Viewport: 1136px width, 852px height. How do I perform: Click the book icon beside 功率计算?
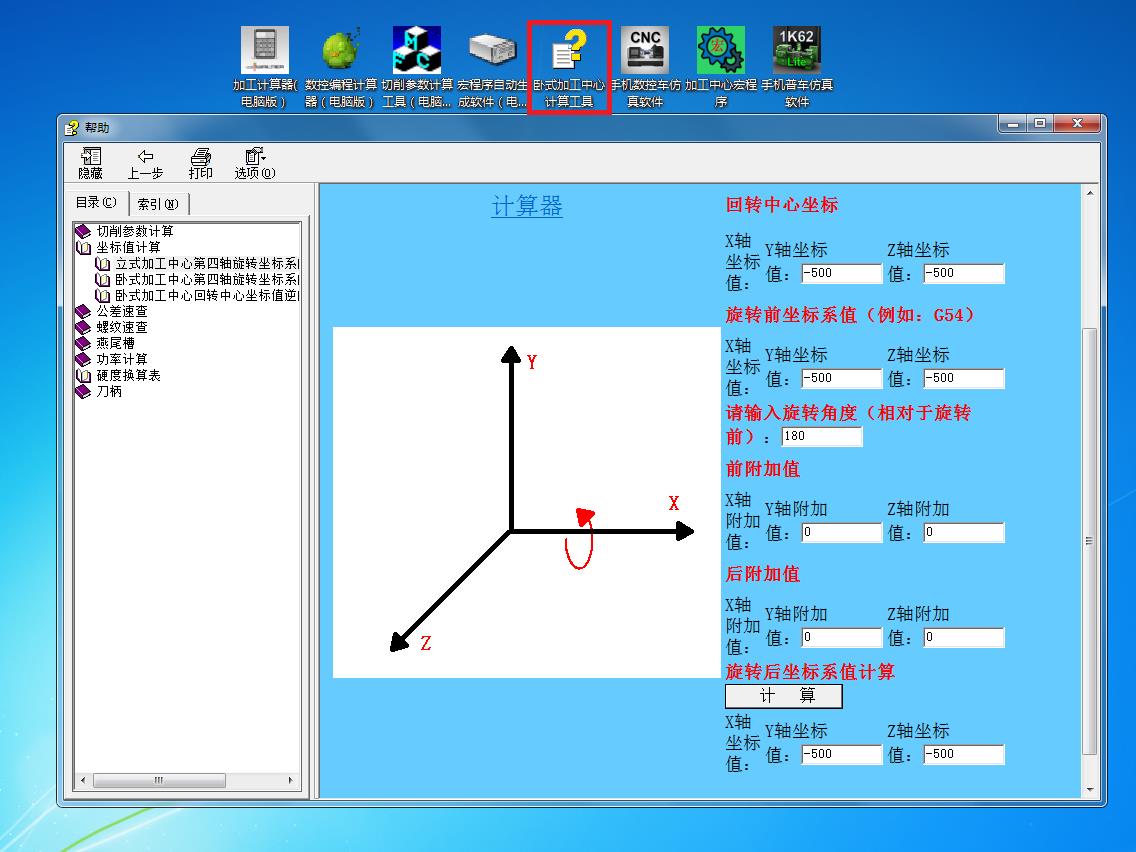tap(83, 359)
